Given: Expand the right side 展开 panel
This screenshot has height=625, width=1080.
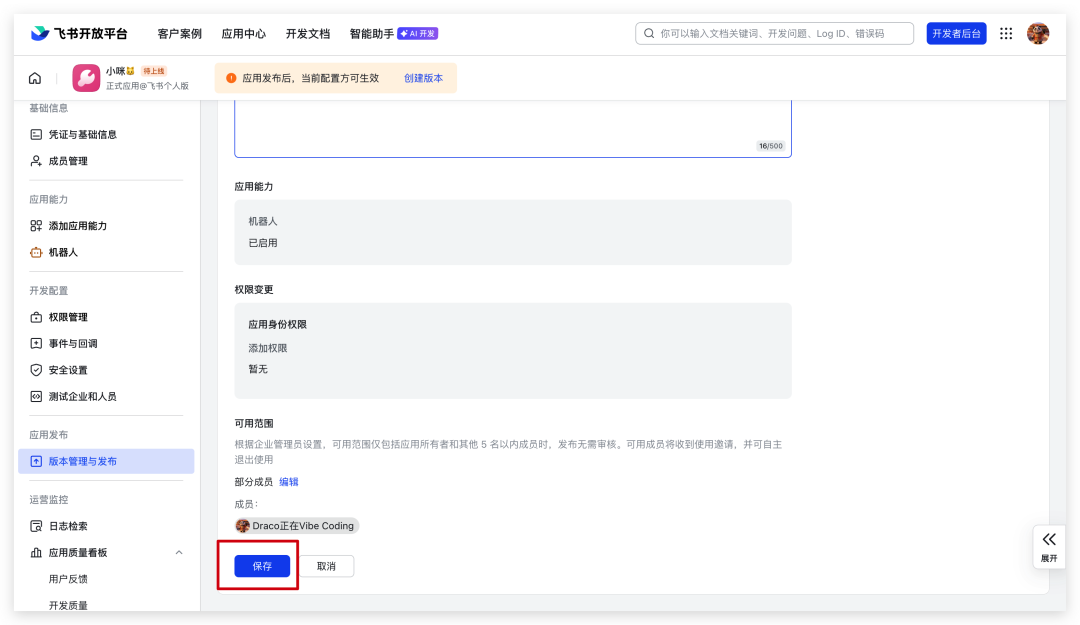Looking at the screenshot, I should tap(1048, 546).
